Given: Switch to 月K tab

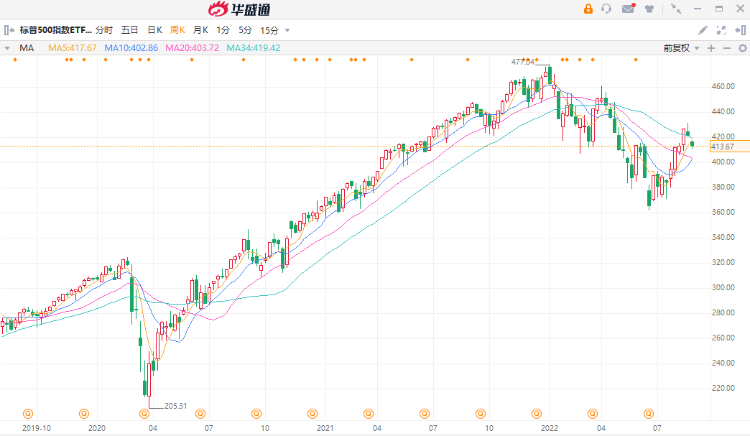Looking at the screenshot, I should [x=200, y=31].
